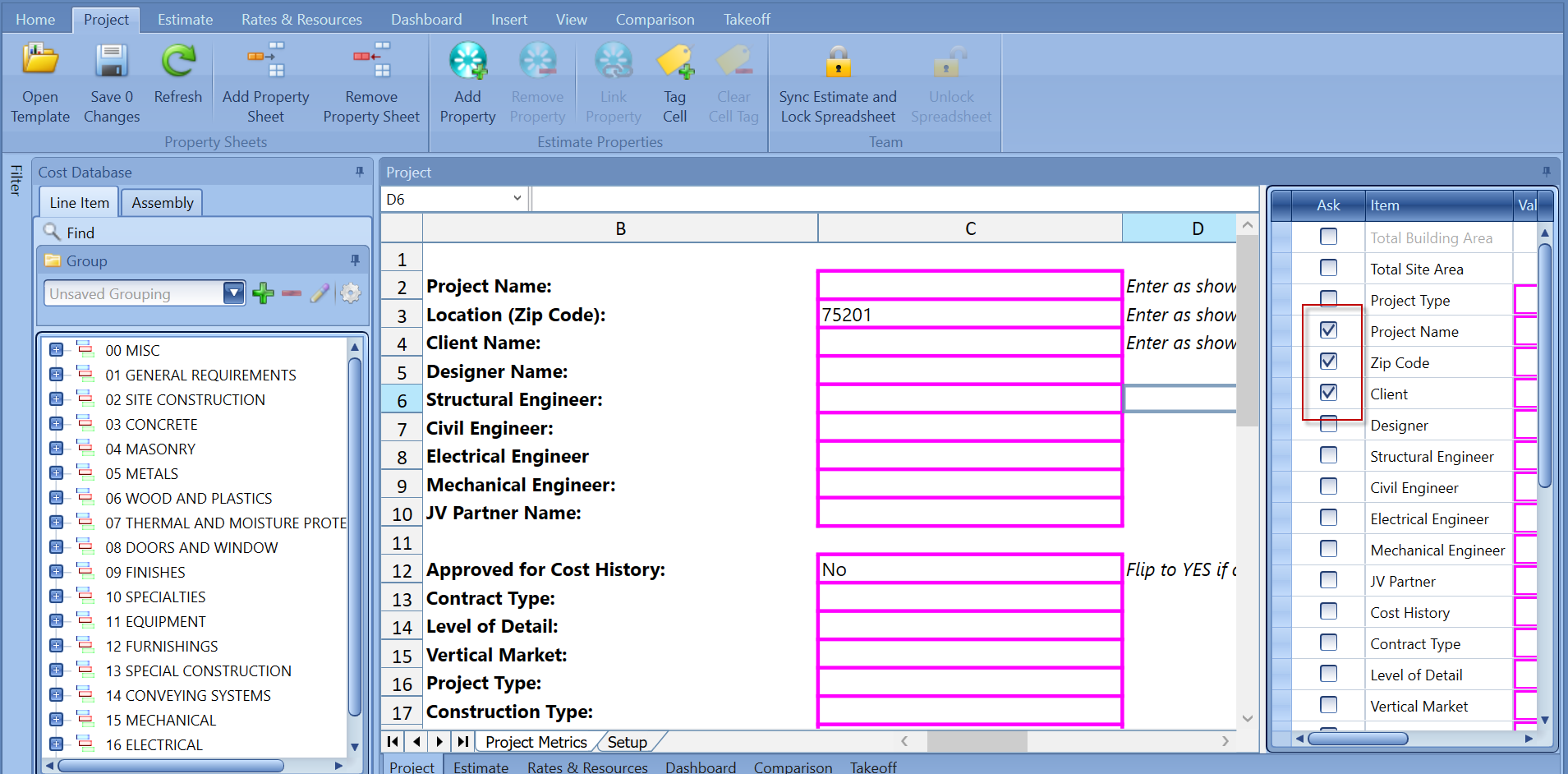Open the Takeoff ribbon menu
The image size is (1568, 774).
point(746,18)
